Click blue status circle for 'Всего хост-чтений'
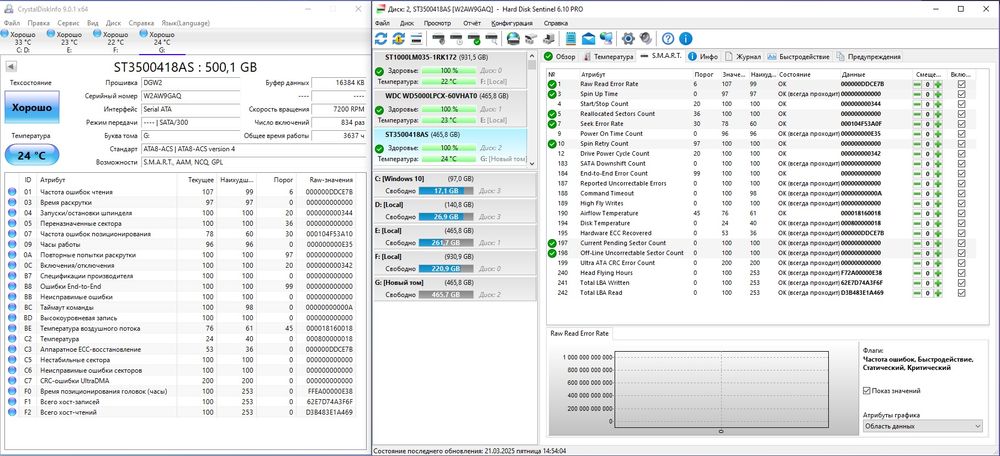 [x=11, y=413]
